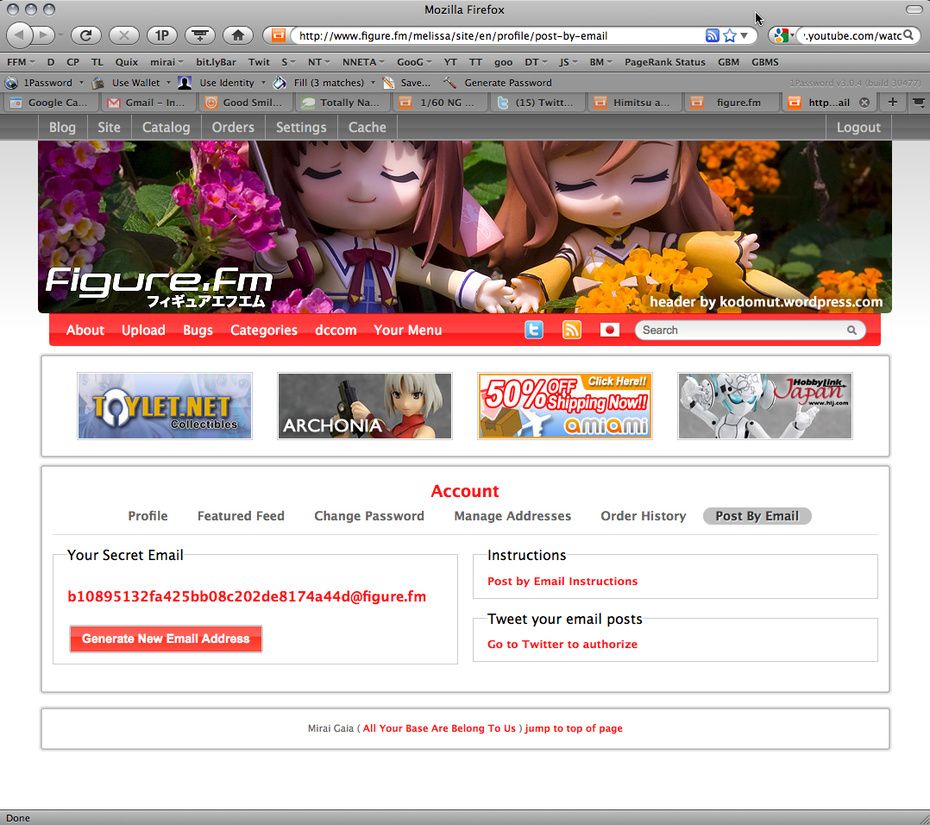Screen dimensions: 930x825
Task: Go to the browser Home icon
Action: click(238, 35)
